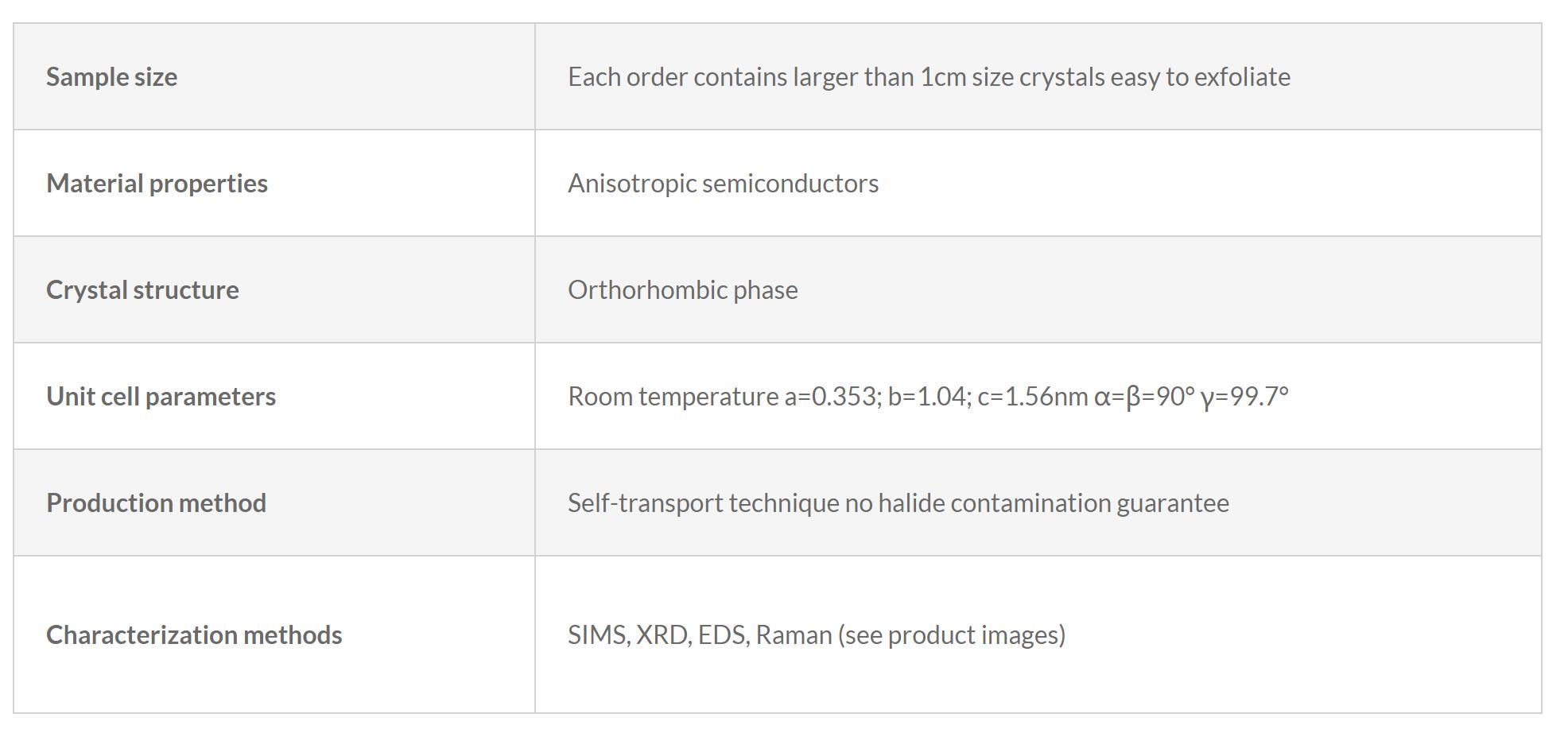Viewport: 1568px width, 737px height.
Task: Click the "Crystal structure" row heading
Action: tap(142, 290)
